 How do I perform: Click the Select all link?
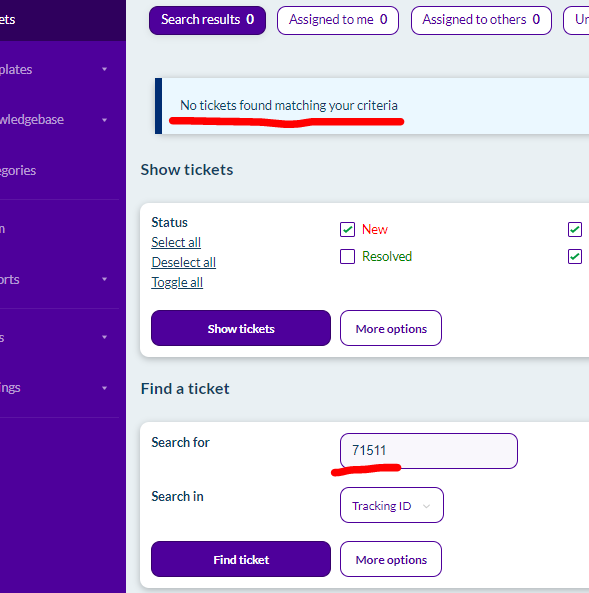(x=176, y=242)
